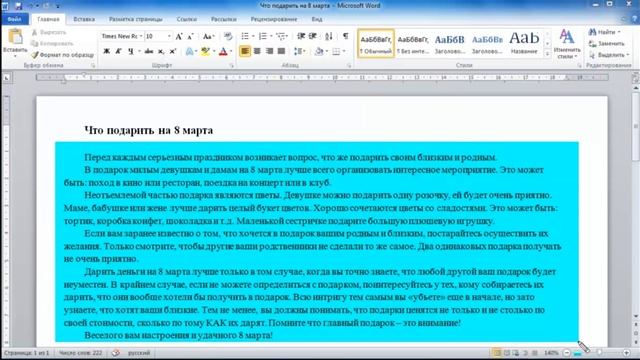Screen dimensions: 640x360
Task: Click the font color red A swatch
Action: (223, 51)
